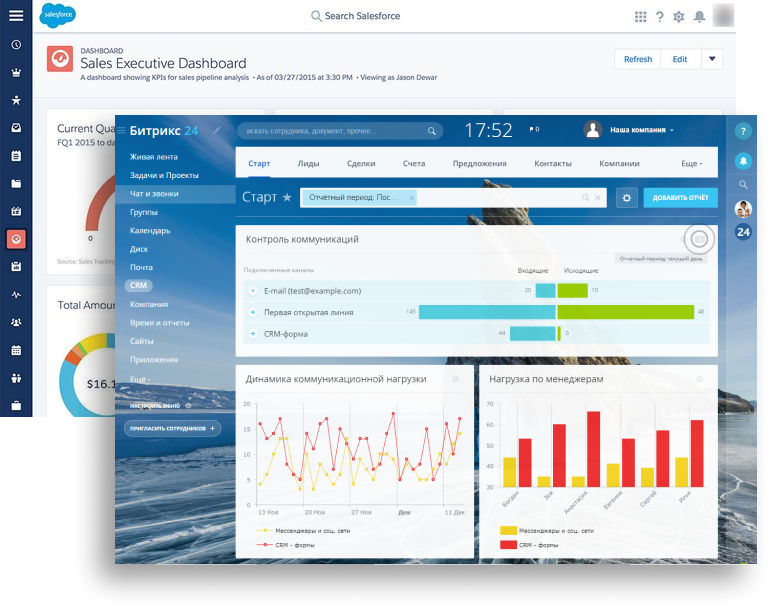Open the folder icon in Salesforce sidebar
772x609 pixels.
coord(16,184)
